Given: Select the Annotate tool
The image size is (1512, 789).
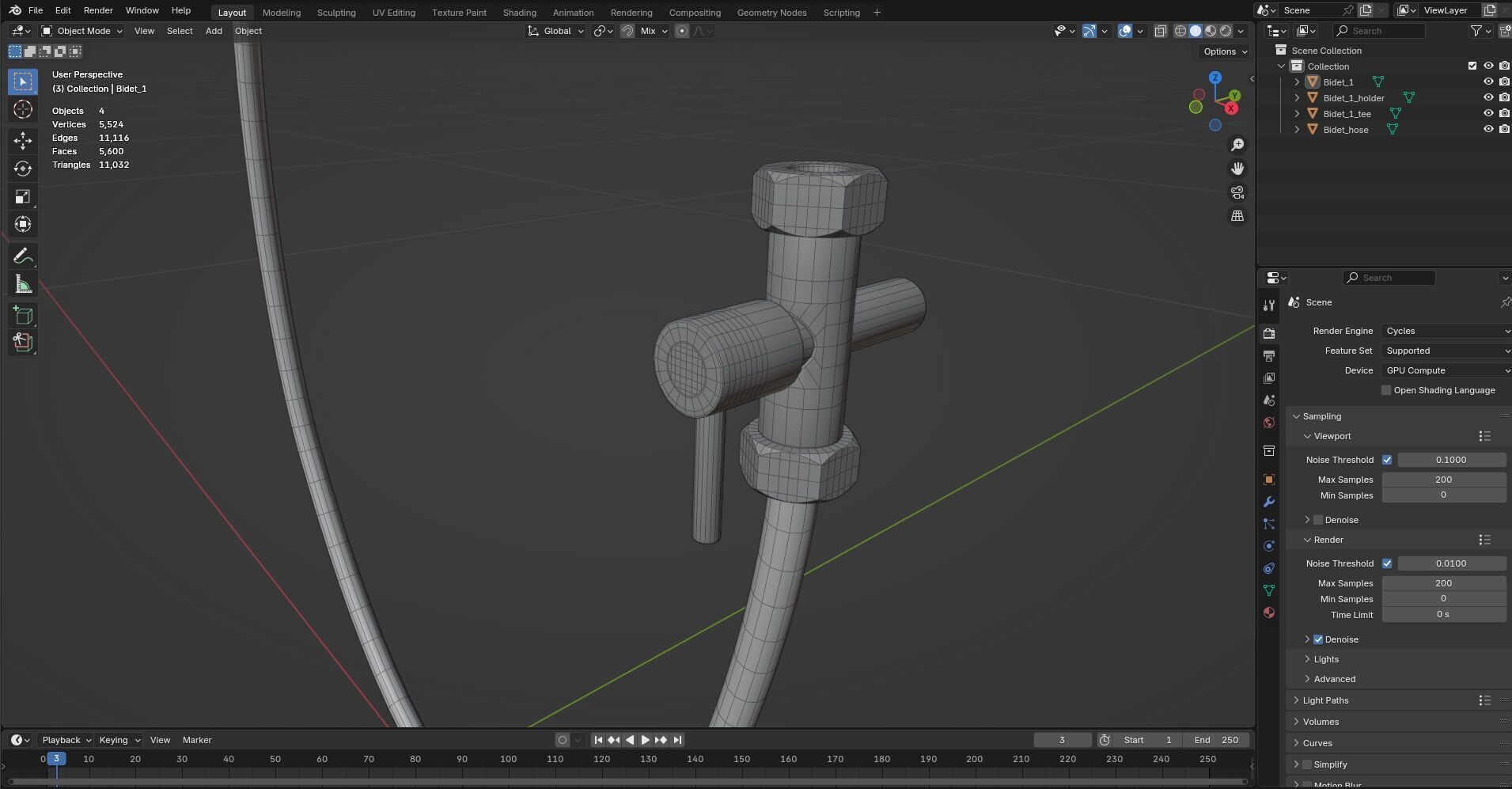Looking at the screenshot, I should 23,256.
